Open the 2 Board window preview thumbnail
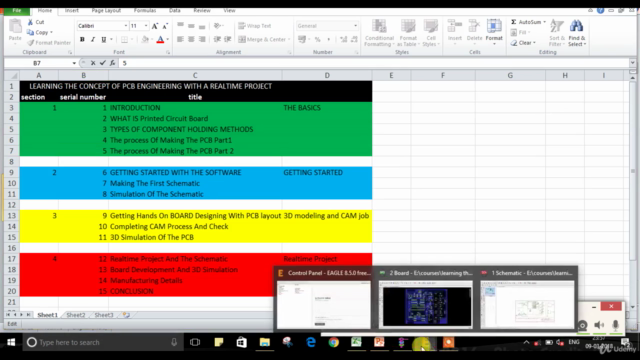The image size is (640, 360). pos(426,304)
